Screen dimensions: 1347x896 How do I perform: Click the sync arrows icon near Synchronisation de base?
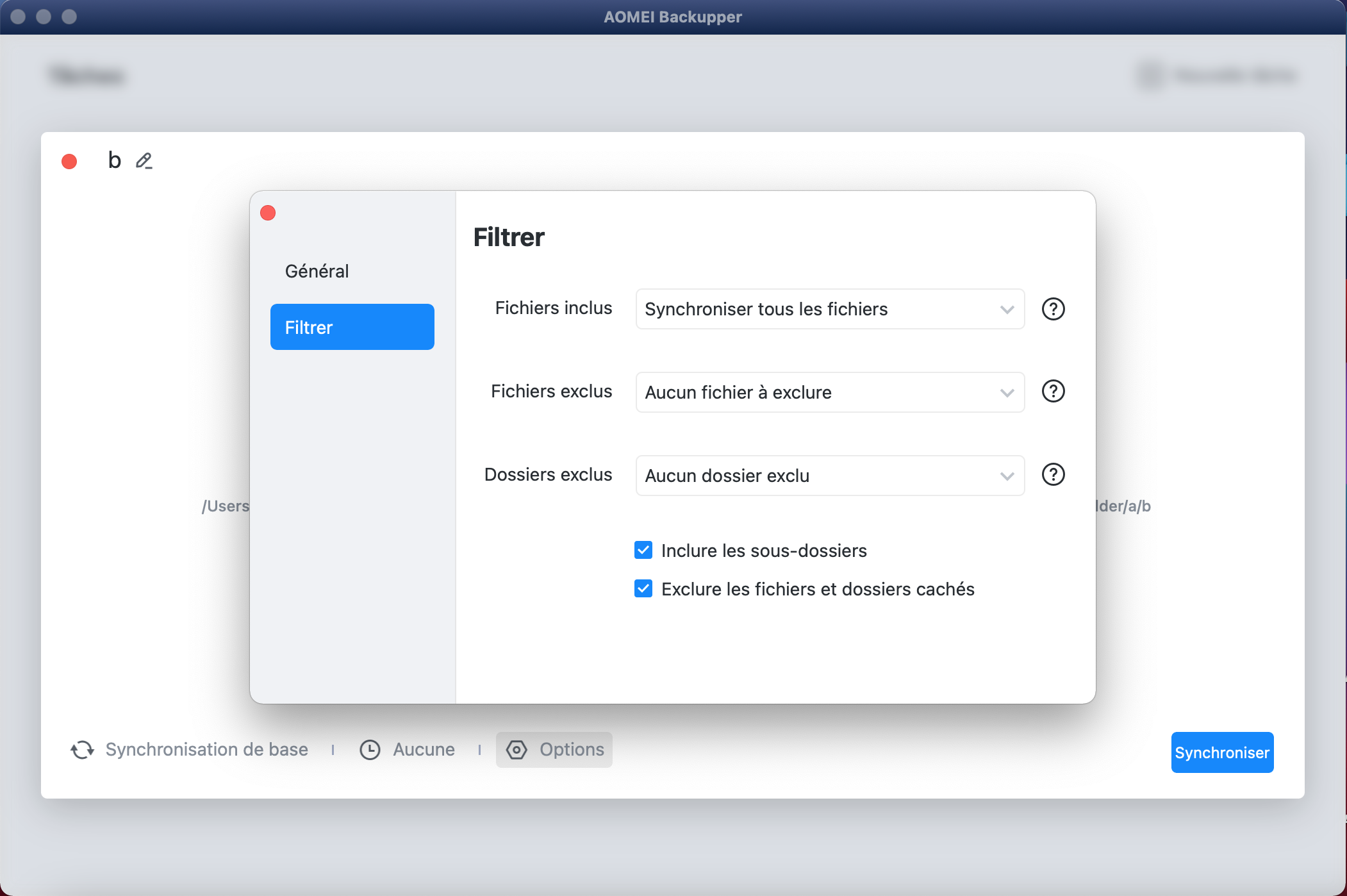[x=82, y=749]
